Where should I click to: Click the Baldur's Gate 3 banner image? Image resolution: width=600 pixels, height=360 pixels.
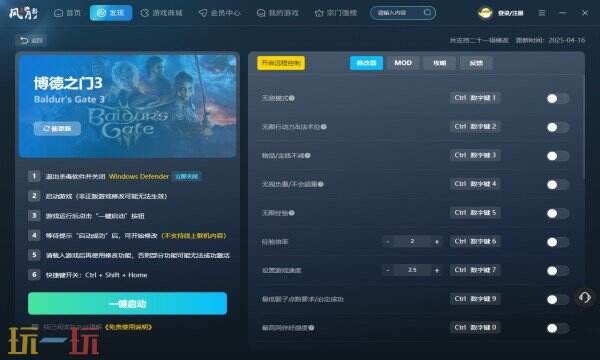(x=127, y=106)
